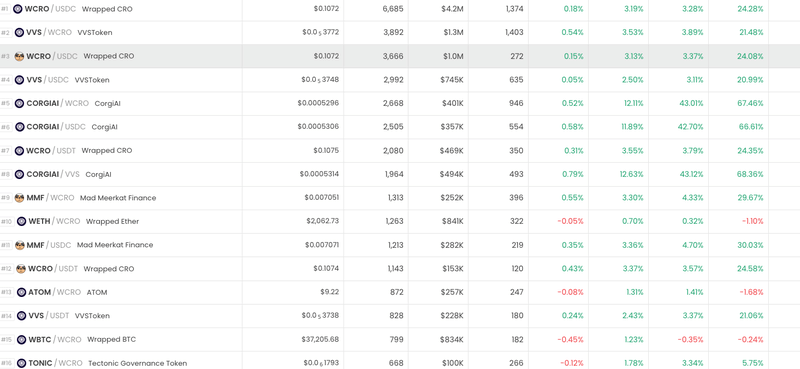Click the meerkat icon beside MMF/WCRO

[x=19, y=198]
